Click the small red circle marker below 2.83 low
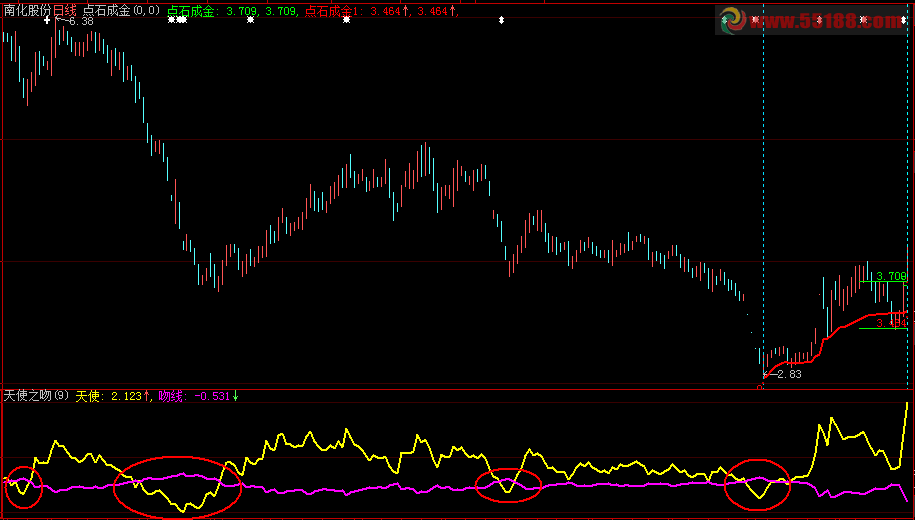Image resolution: width=915 pixels, height=520 pixels. click(760, 387)
